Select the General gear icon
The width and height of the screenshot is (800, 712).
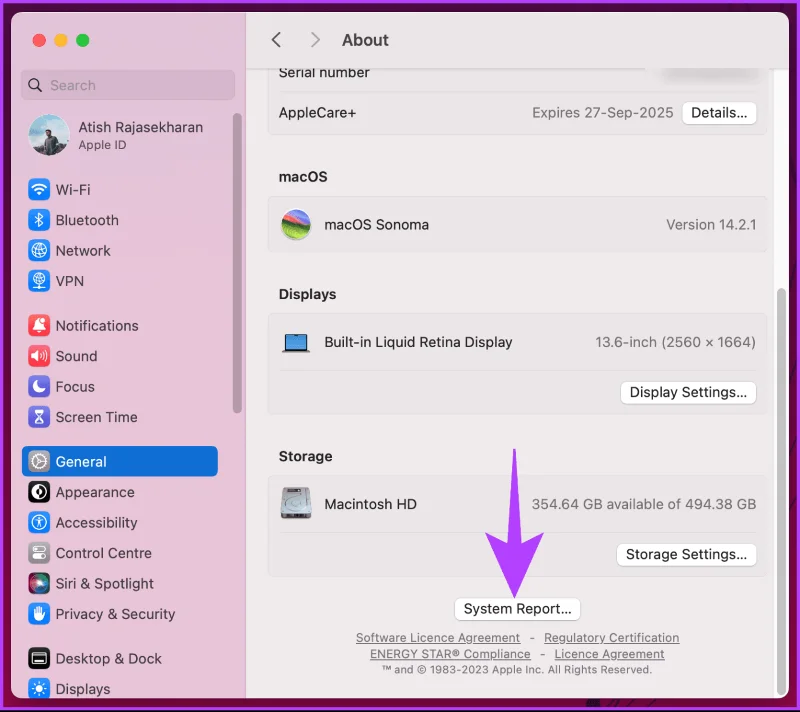pos(39,461)
